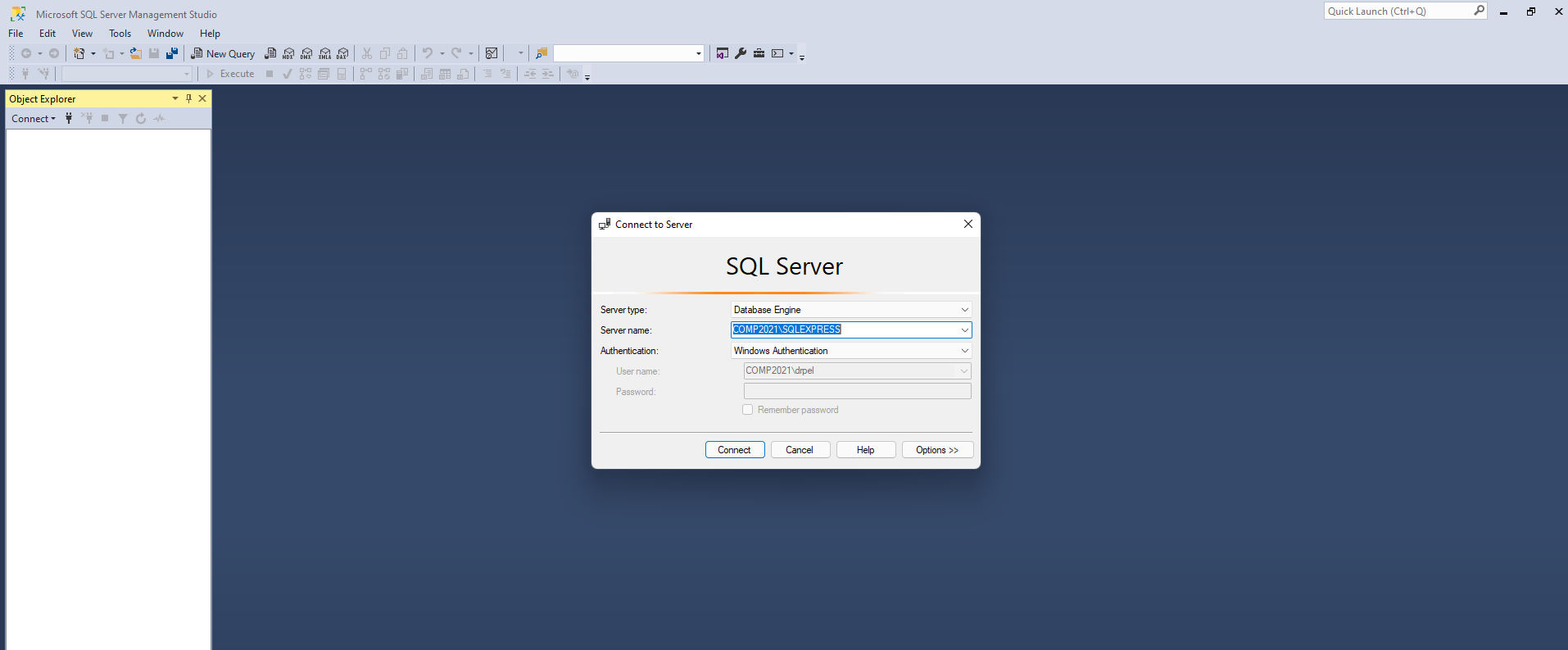The width and height of the screenshot is (1568, 650).
Task: Click the Password input field
Action: 857,391
